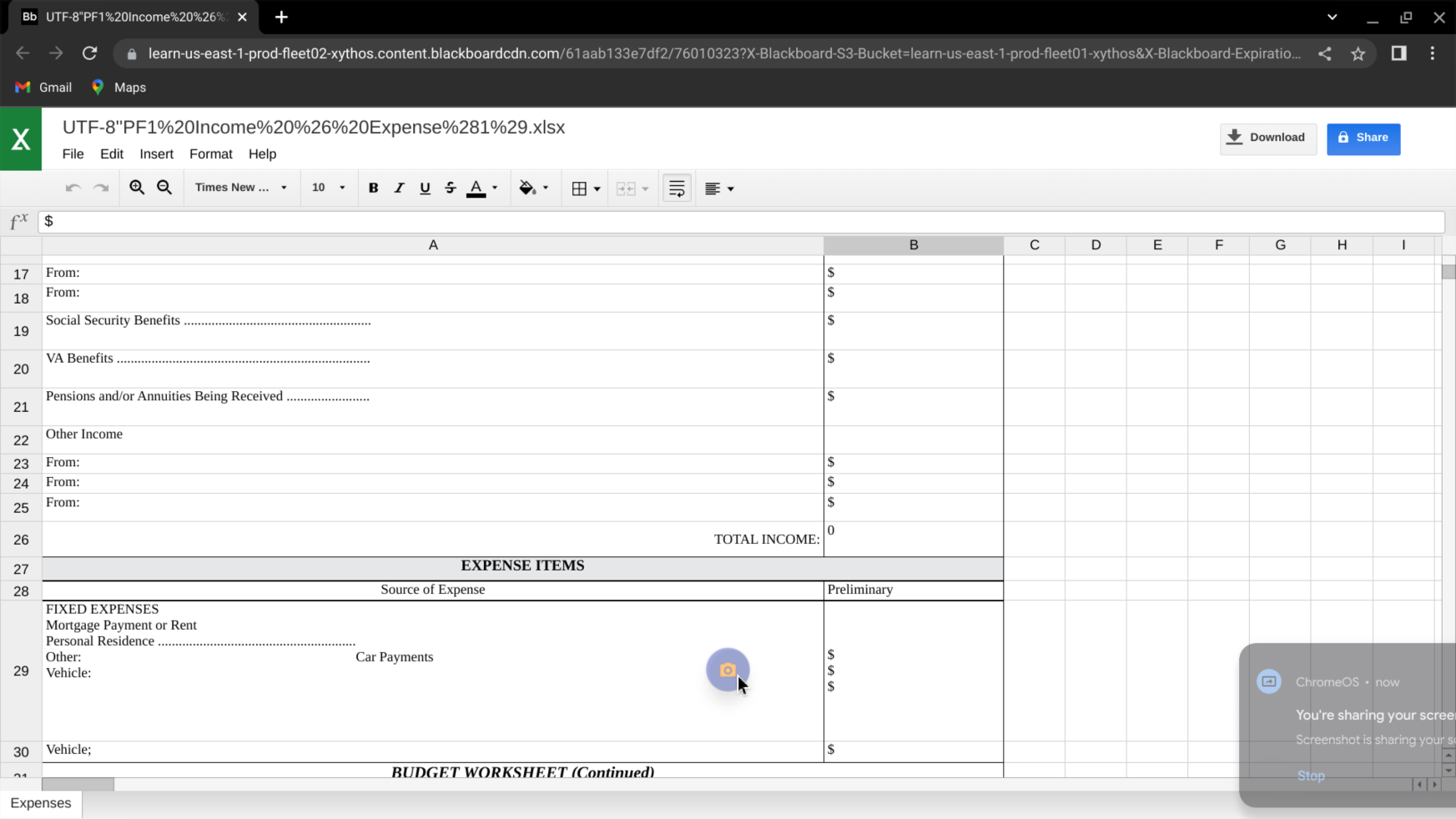The image size is (1456, 819).
Task: Click the text color A icon
Action: (476, 188)
